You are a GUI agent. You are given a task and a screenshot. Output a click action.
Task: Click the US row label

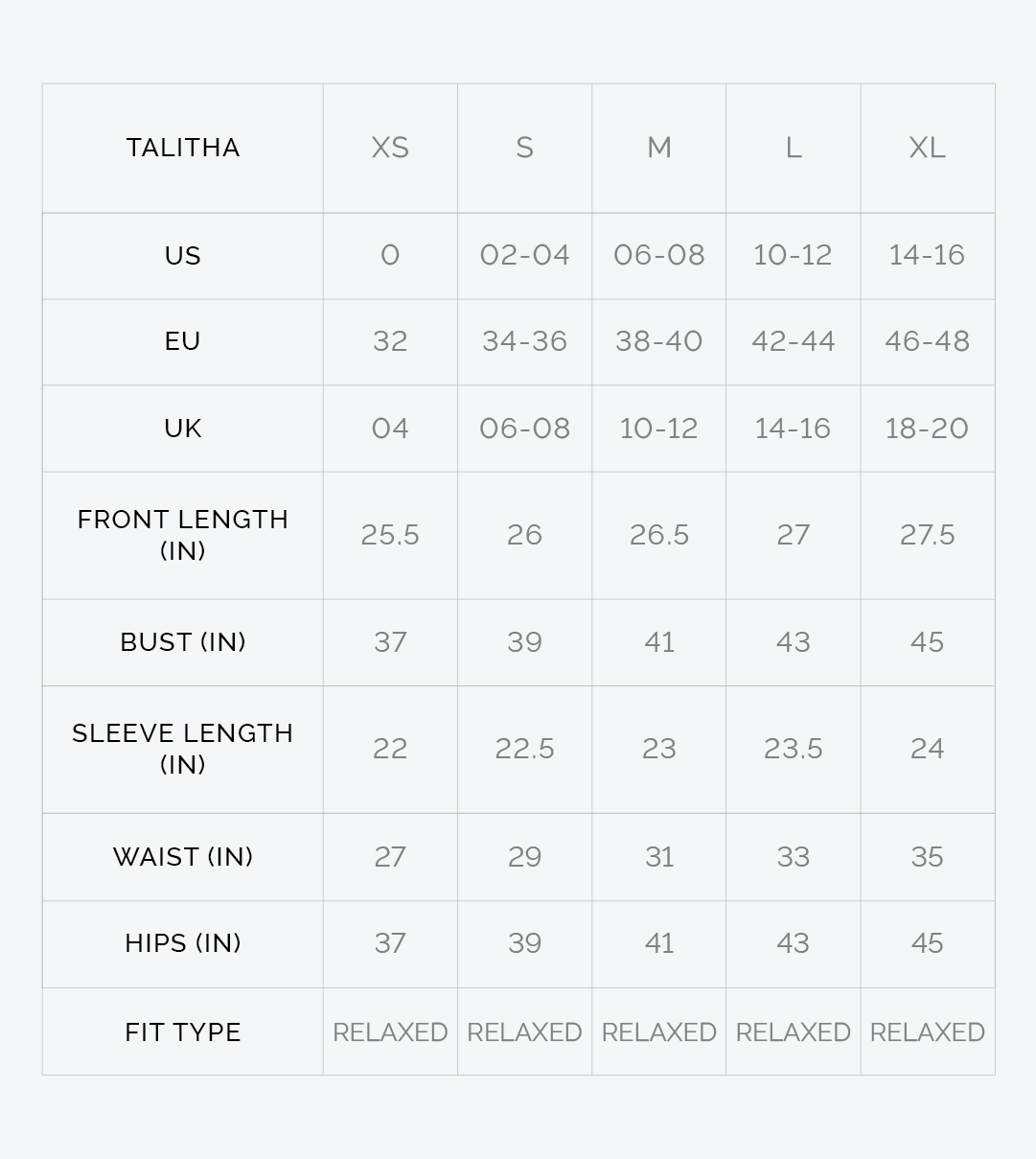[183, 256]
